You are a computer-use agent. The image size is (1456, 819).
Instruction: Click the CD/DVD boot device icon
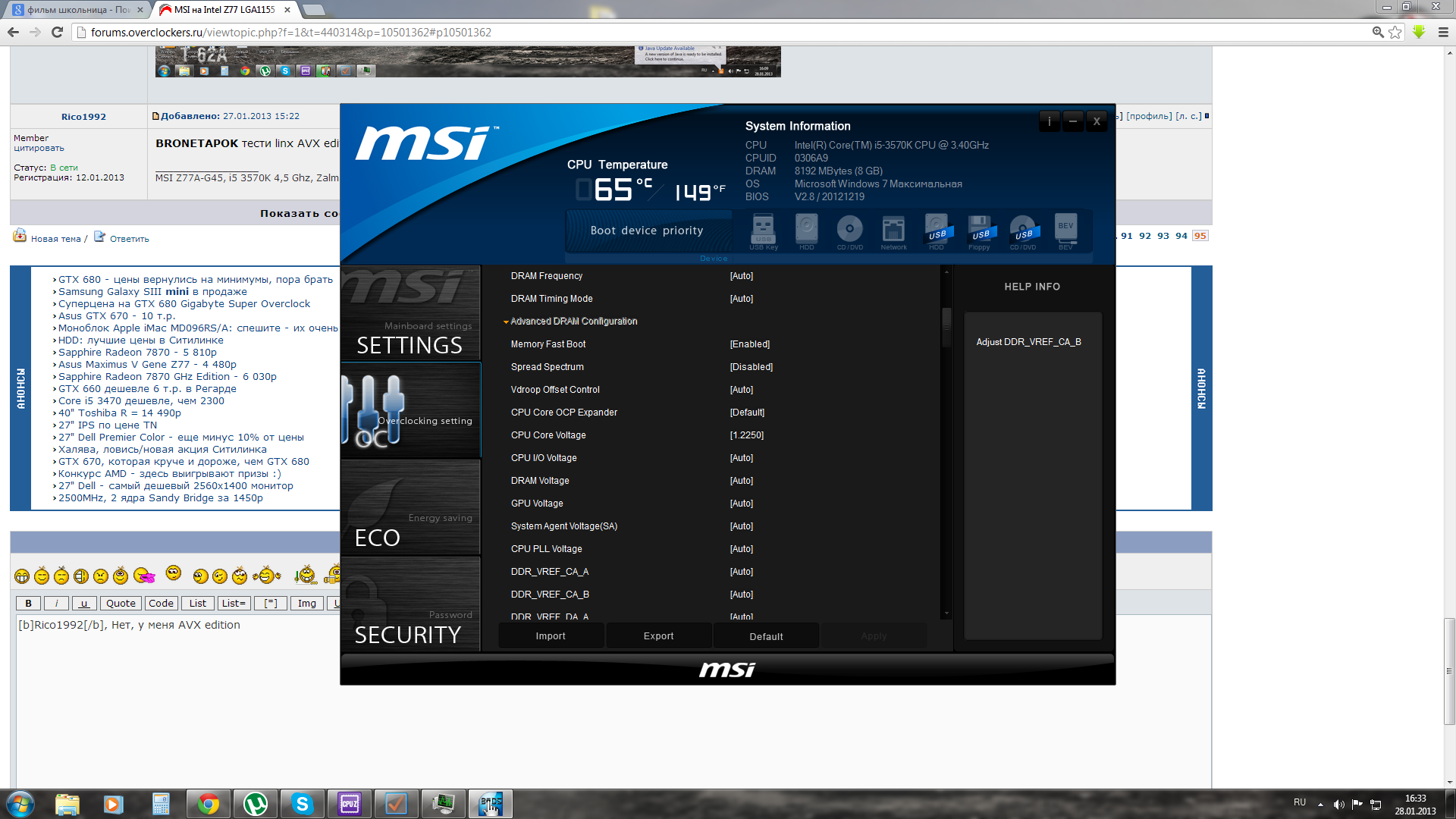click(849, 229)
